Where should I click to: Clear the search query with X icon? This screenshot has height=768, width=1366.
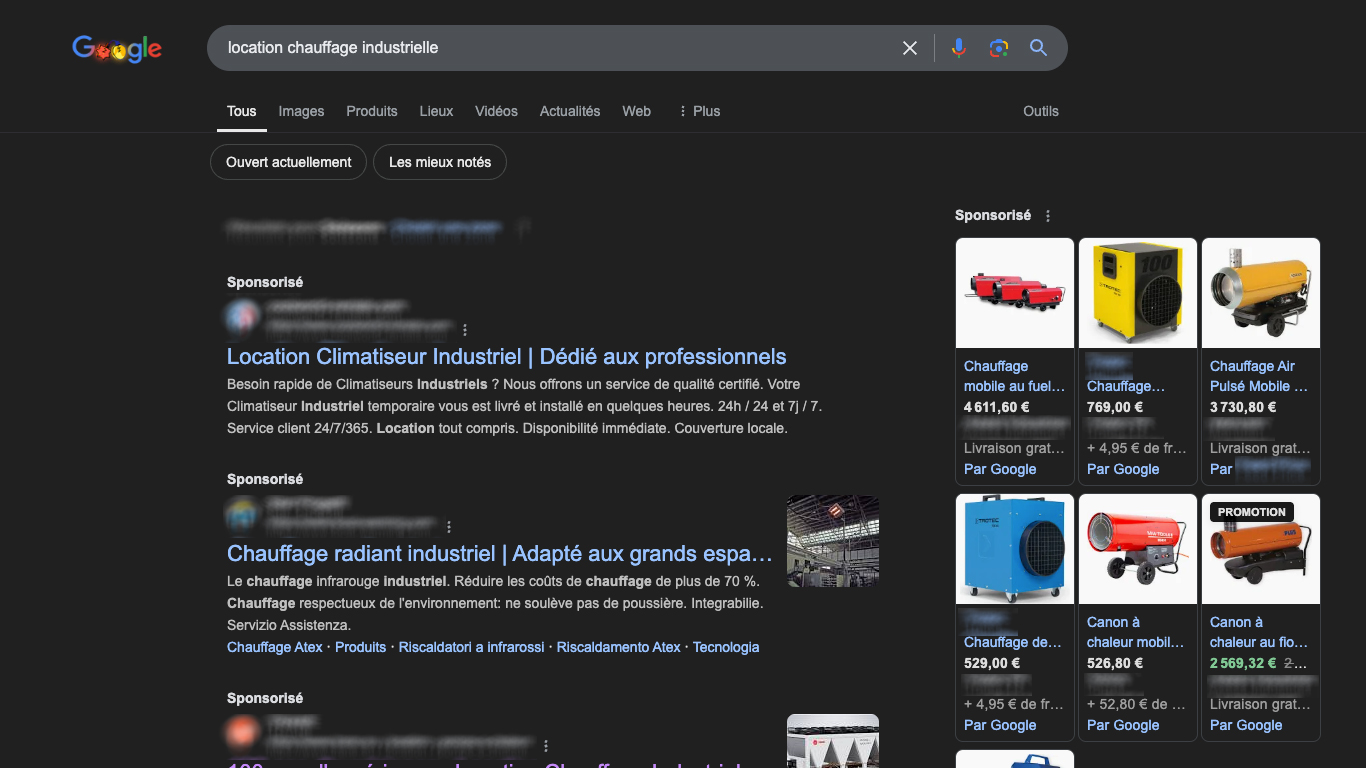pos(910,48)
